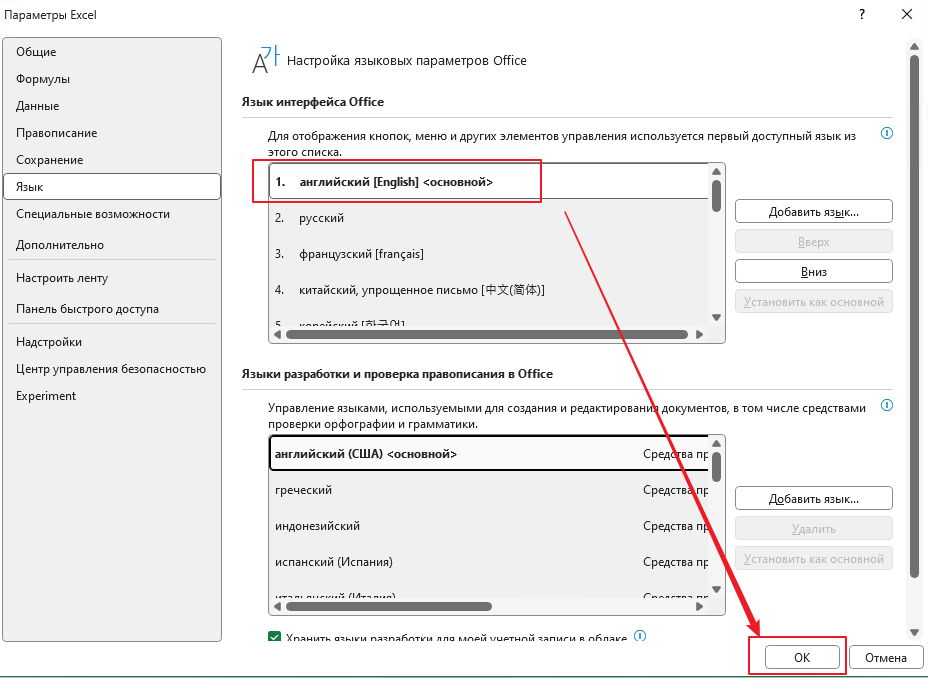Click right arrow of interface language horizontal scrollbar
Screen dimensions: 928x678
700,334
